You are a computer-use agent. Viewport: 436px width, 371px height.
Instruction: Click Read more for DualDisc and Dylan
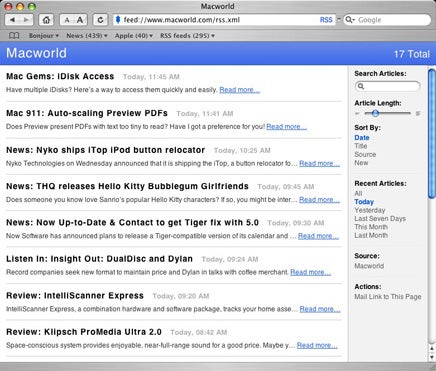tap(310, 272)
